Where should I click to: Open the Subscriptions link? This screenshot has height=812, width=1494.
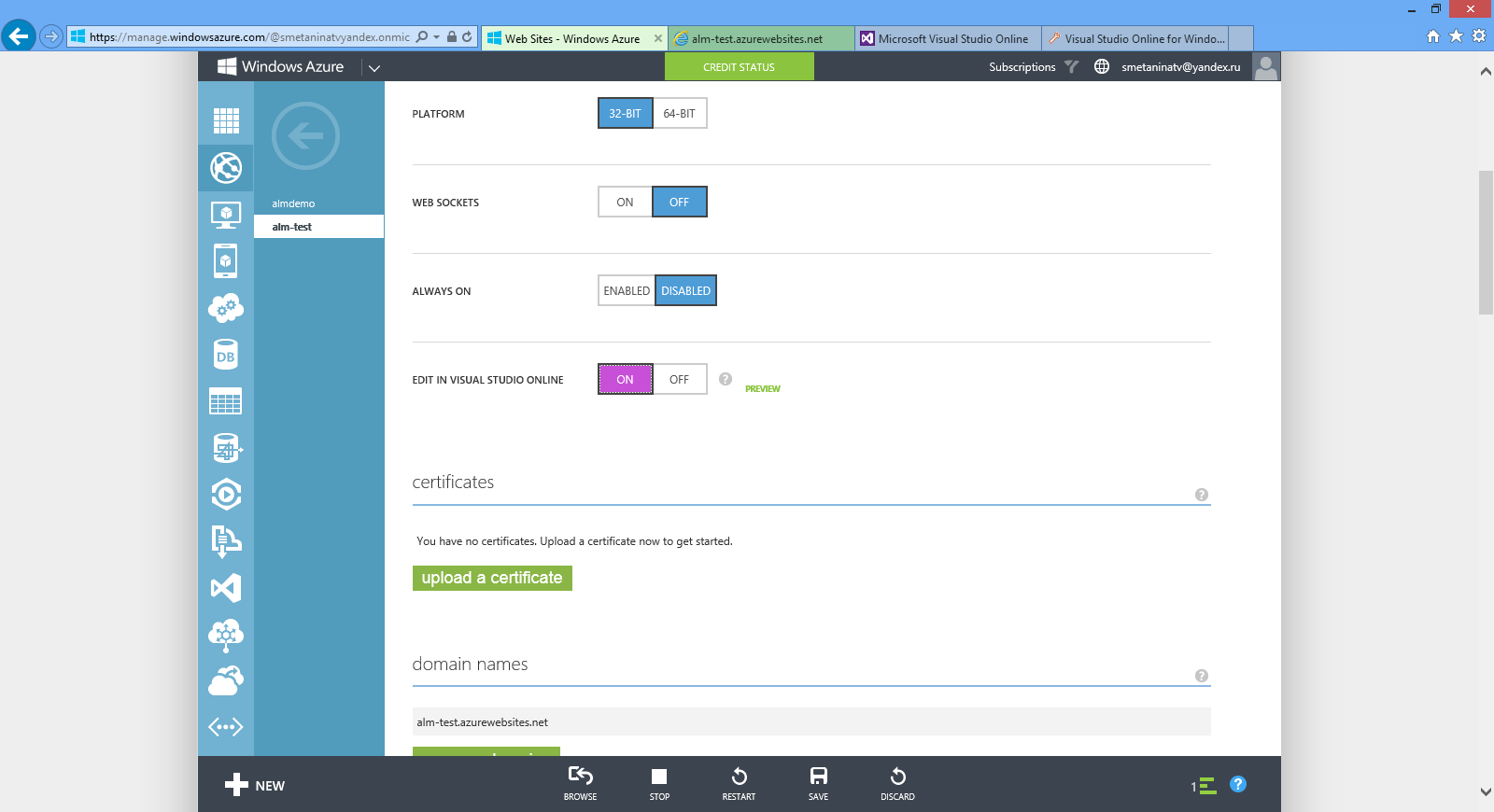[x=1022, y=67]
